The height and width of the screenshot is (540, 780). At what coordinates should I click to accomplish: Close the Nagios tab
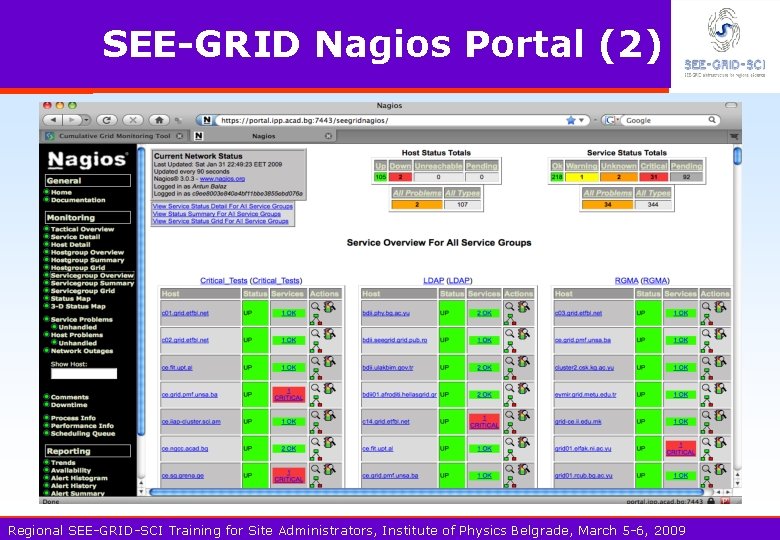point(328,136)
